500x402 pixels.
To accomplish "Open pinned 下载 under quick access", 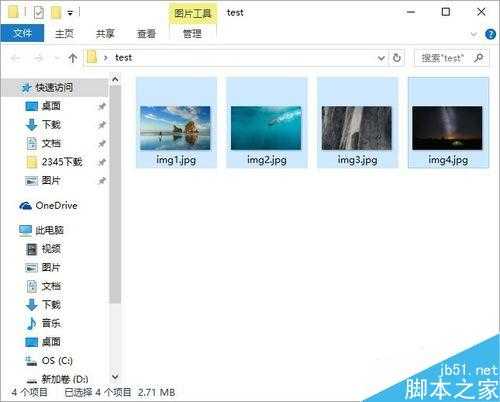I will click(51, 125).
